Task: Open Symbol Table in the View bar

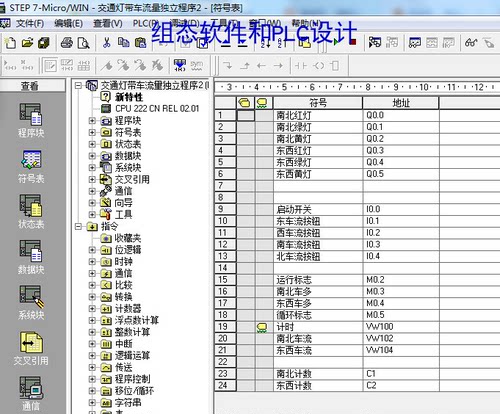Action: point(31,166)
